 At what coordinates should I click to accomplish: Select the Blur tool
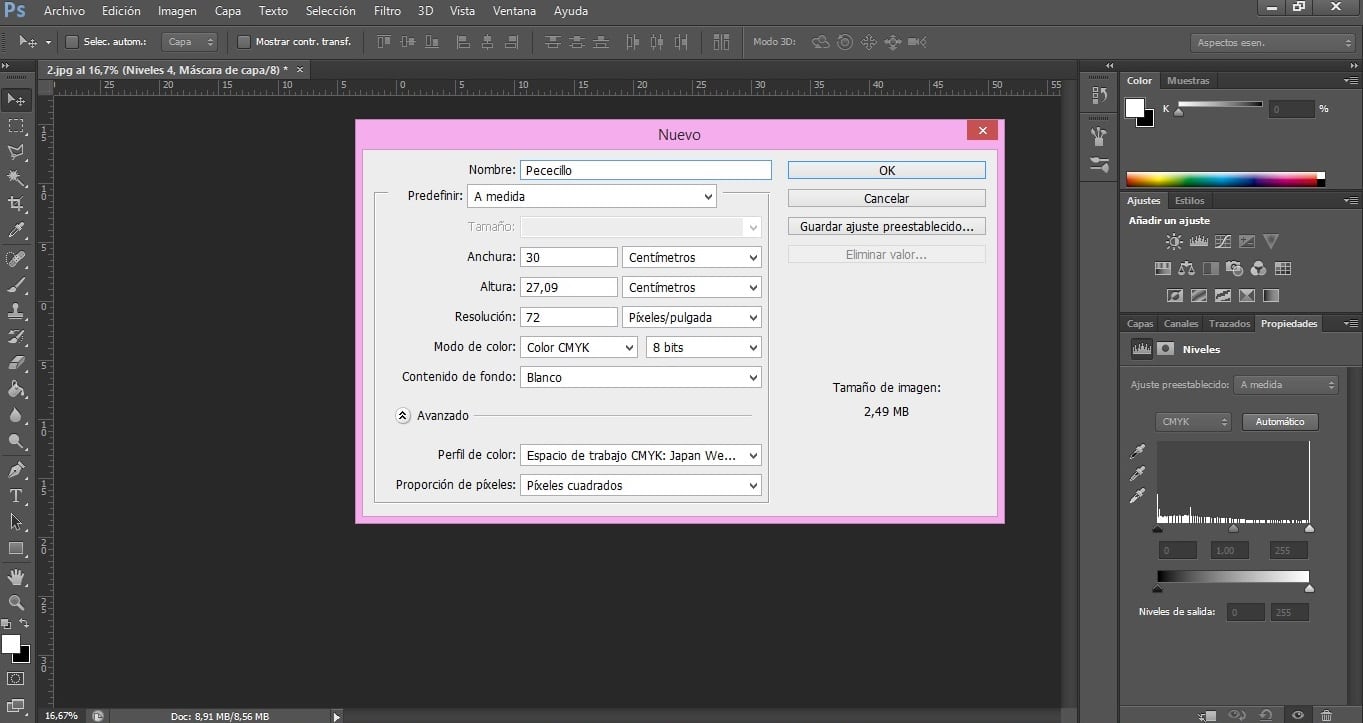pyautogui.click(x=16, y=415)
